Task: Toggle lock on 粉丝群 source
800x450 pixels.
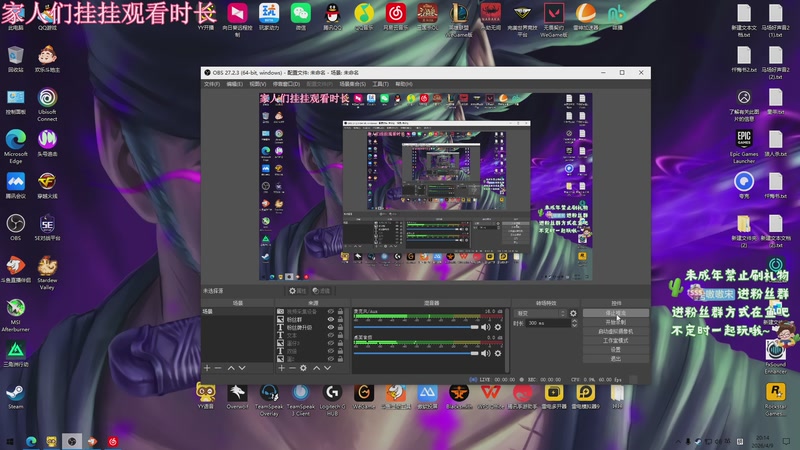Action: (x=340, y=319)
